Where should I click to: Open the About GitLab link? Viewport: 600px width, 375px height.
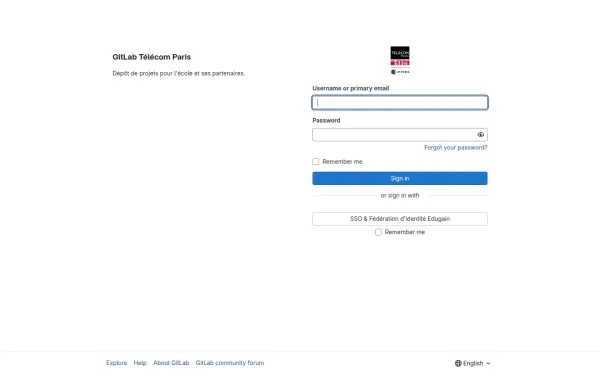[x=171, y=363]
